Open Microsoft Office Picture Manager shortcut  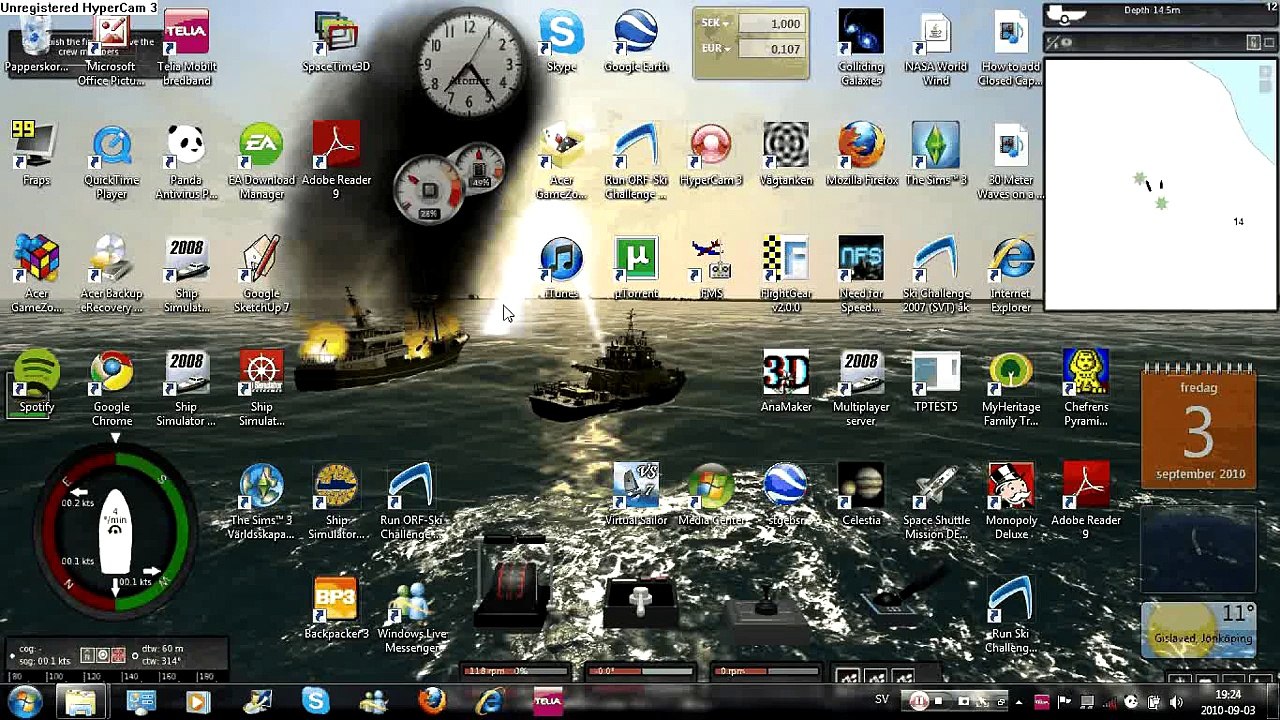point(111,47)
